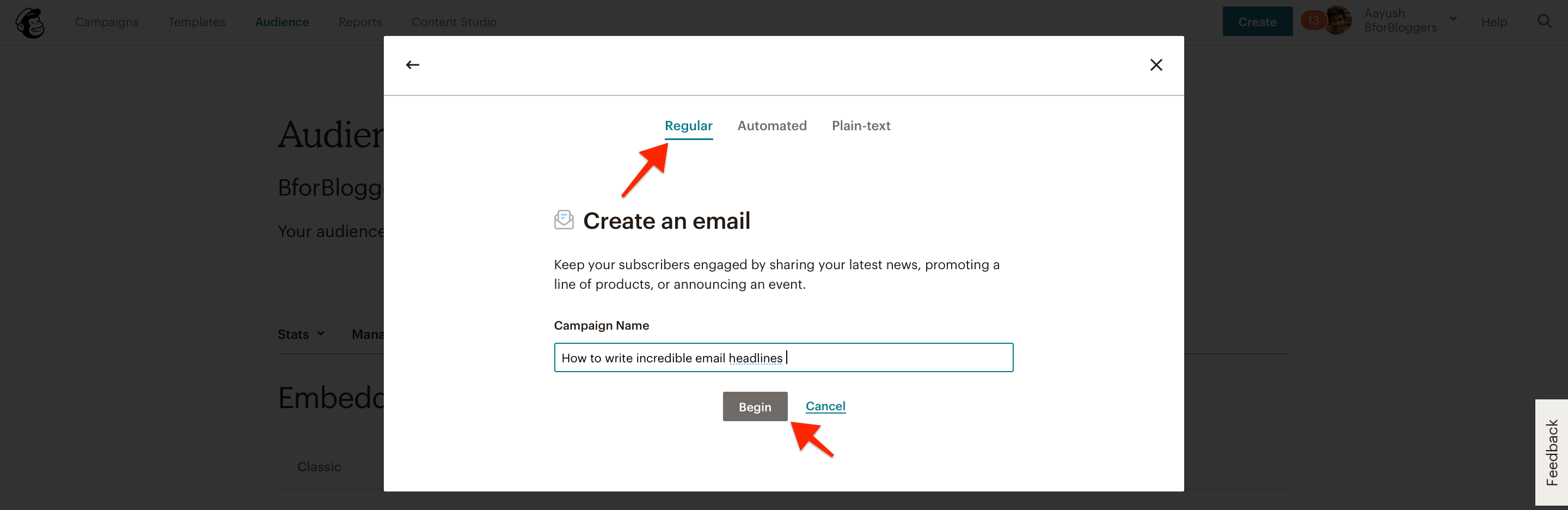Expand the Aayush BforBloggers account dropdown
1568x510 pixels.
(1453, 19)
